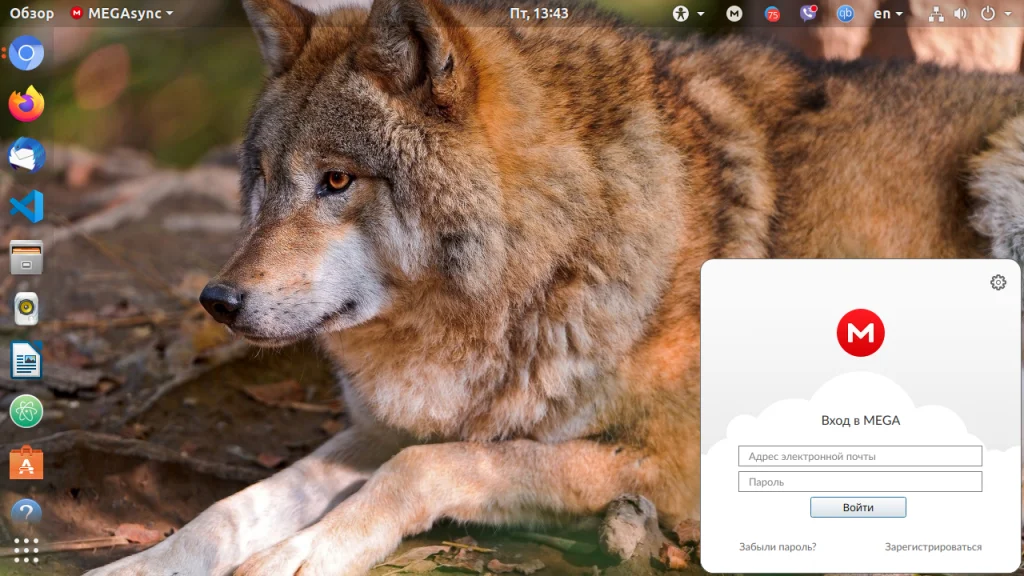The width and height of the screenshot is (1024, 576).
Task: Open the 'en' keyboard layout dropdown
Action: click(887, 14)
